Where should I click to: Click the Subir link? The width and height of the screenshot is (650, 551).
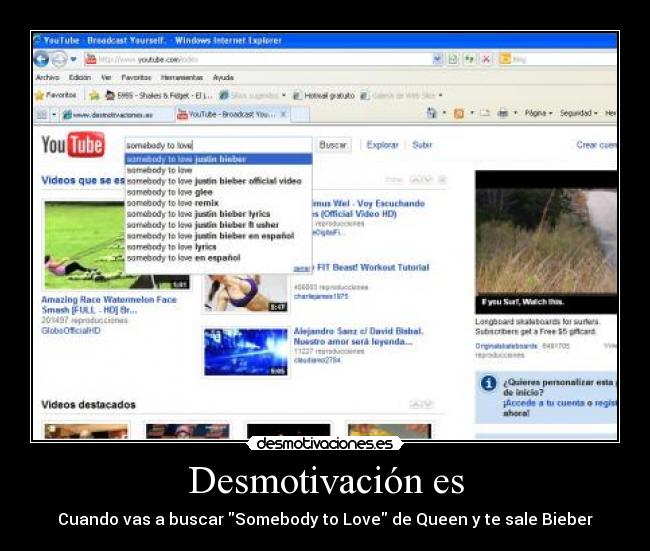pos(422,145)
